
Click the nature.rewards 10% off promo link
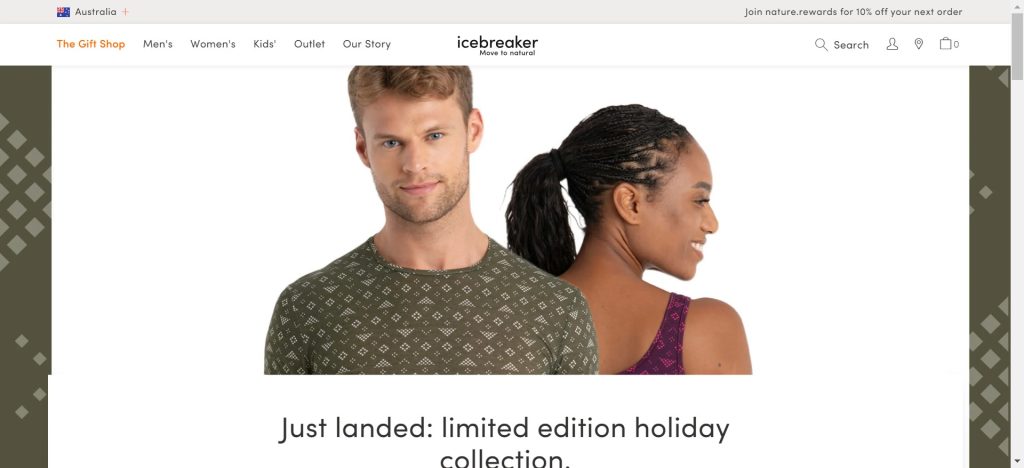pyautogui.click(x=853, y=12)
